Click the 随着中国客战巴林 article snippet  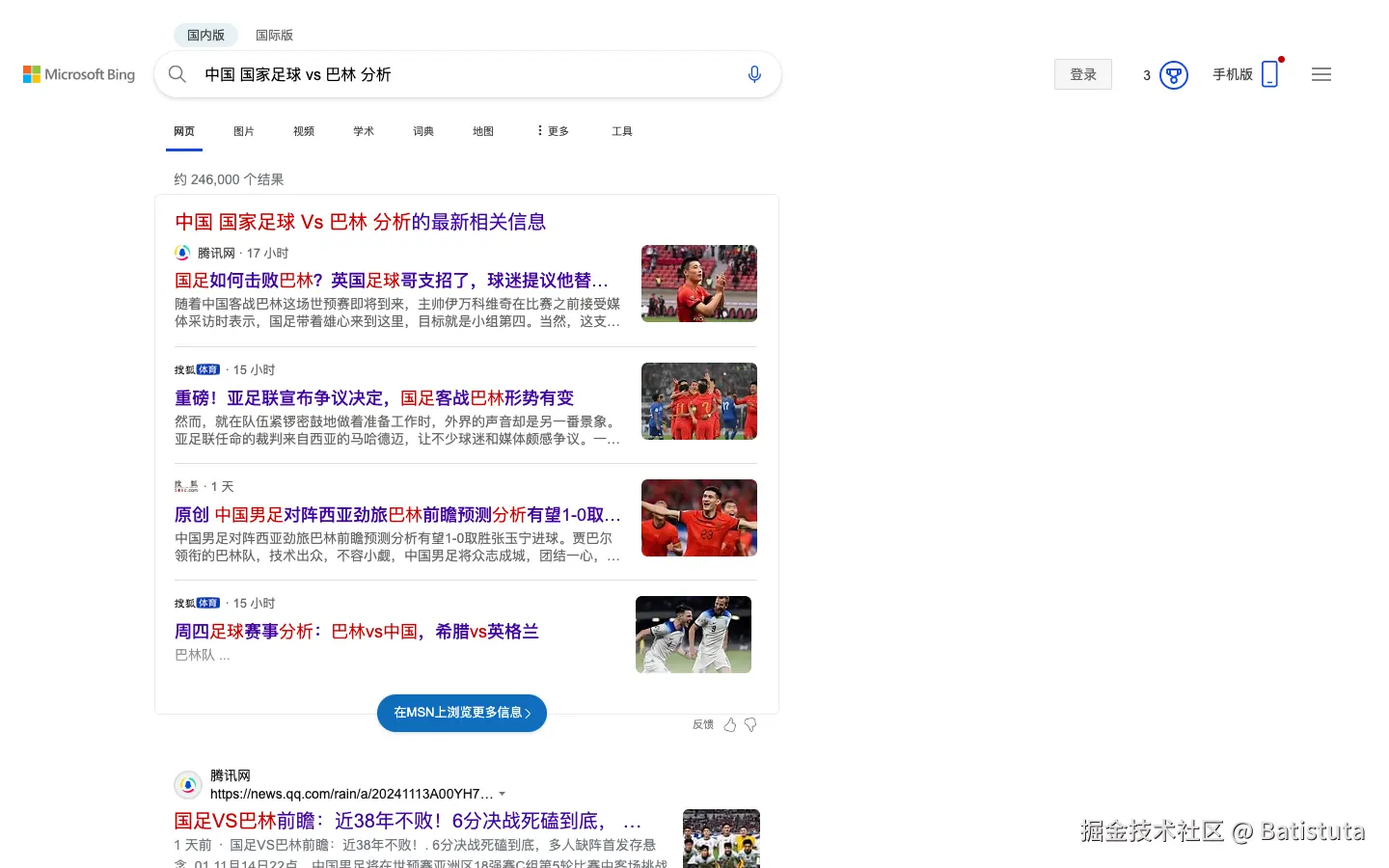[x=397, y=312]
